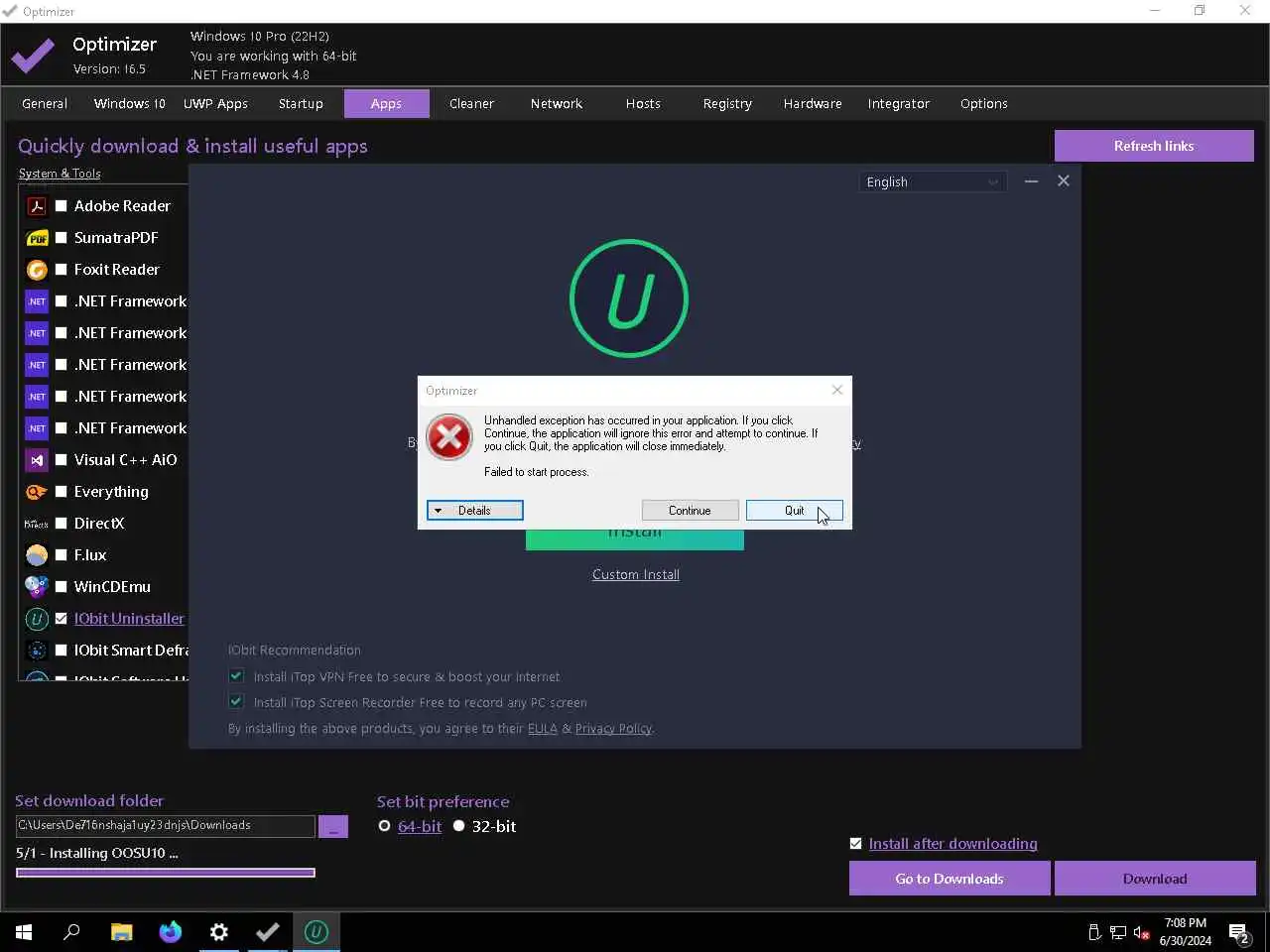This screenshot has width=1270, height=952.
Task: Open Firefox from the taskbar
Action: click(x=171, y=932)
